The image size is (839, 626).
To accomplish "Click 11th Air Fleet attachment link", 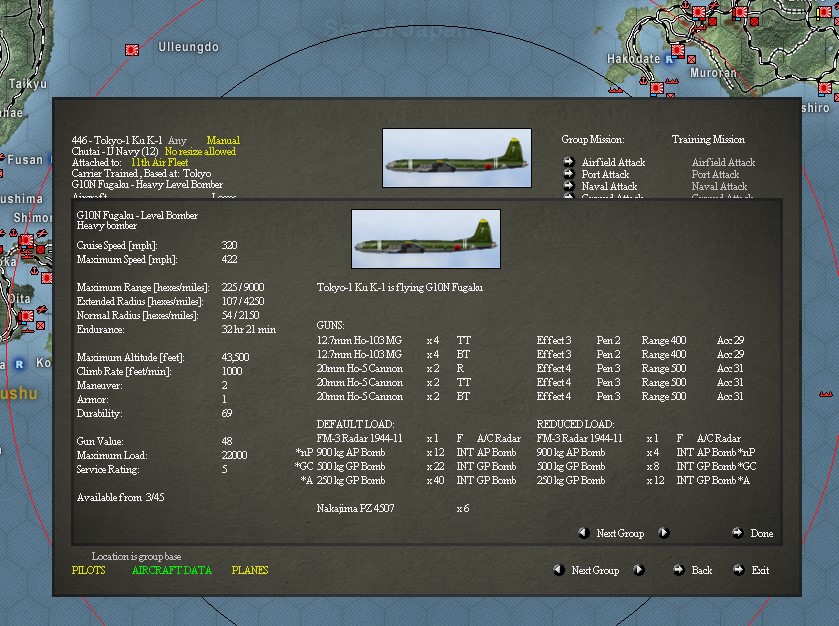I will [x=159, y=163].
